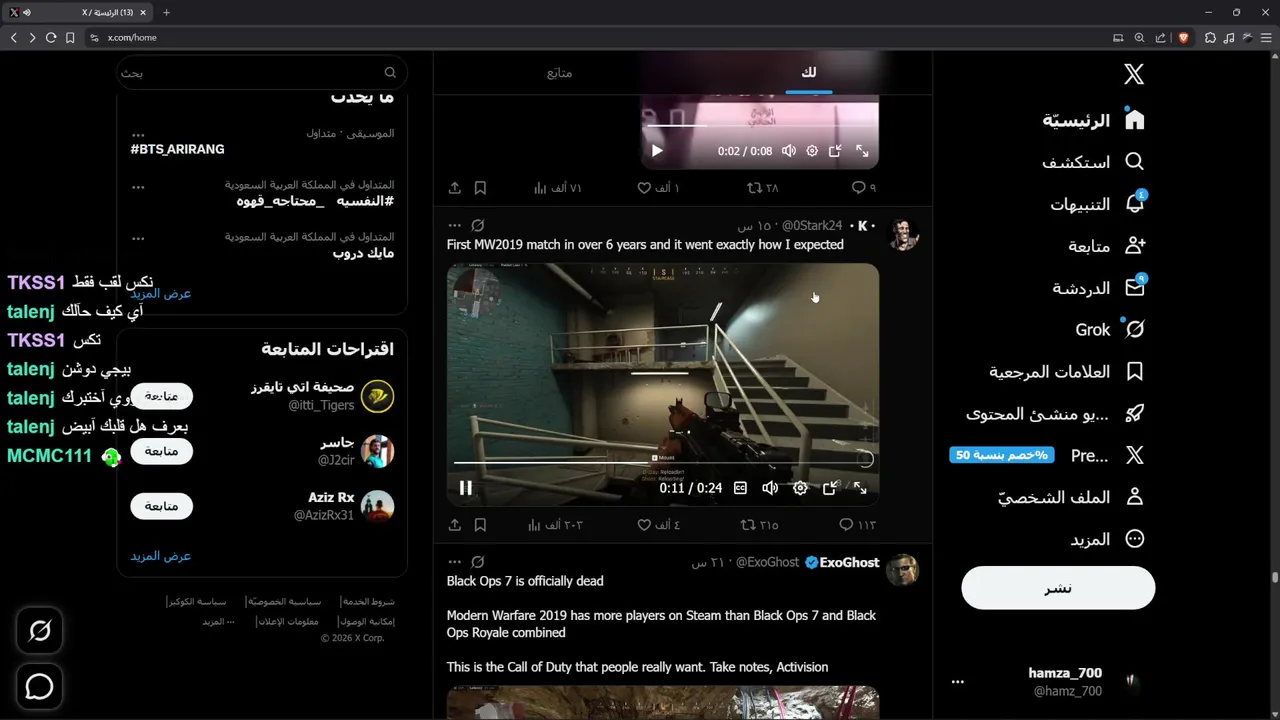Follow Aziz Rx account
The image size is (1280, 720).
click(x=161, y=506)
